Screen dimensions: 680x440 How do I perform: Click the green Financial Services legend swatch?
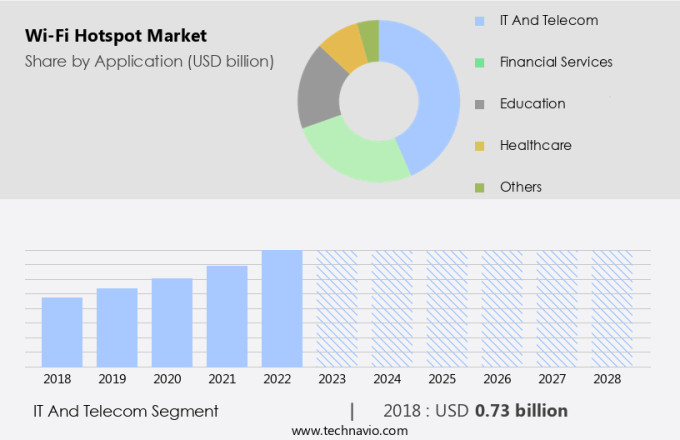[480, 62]
